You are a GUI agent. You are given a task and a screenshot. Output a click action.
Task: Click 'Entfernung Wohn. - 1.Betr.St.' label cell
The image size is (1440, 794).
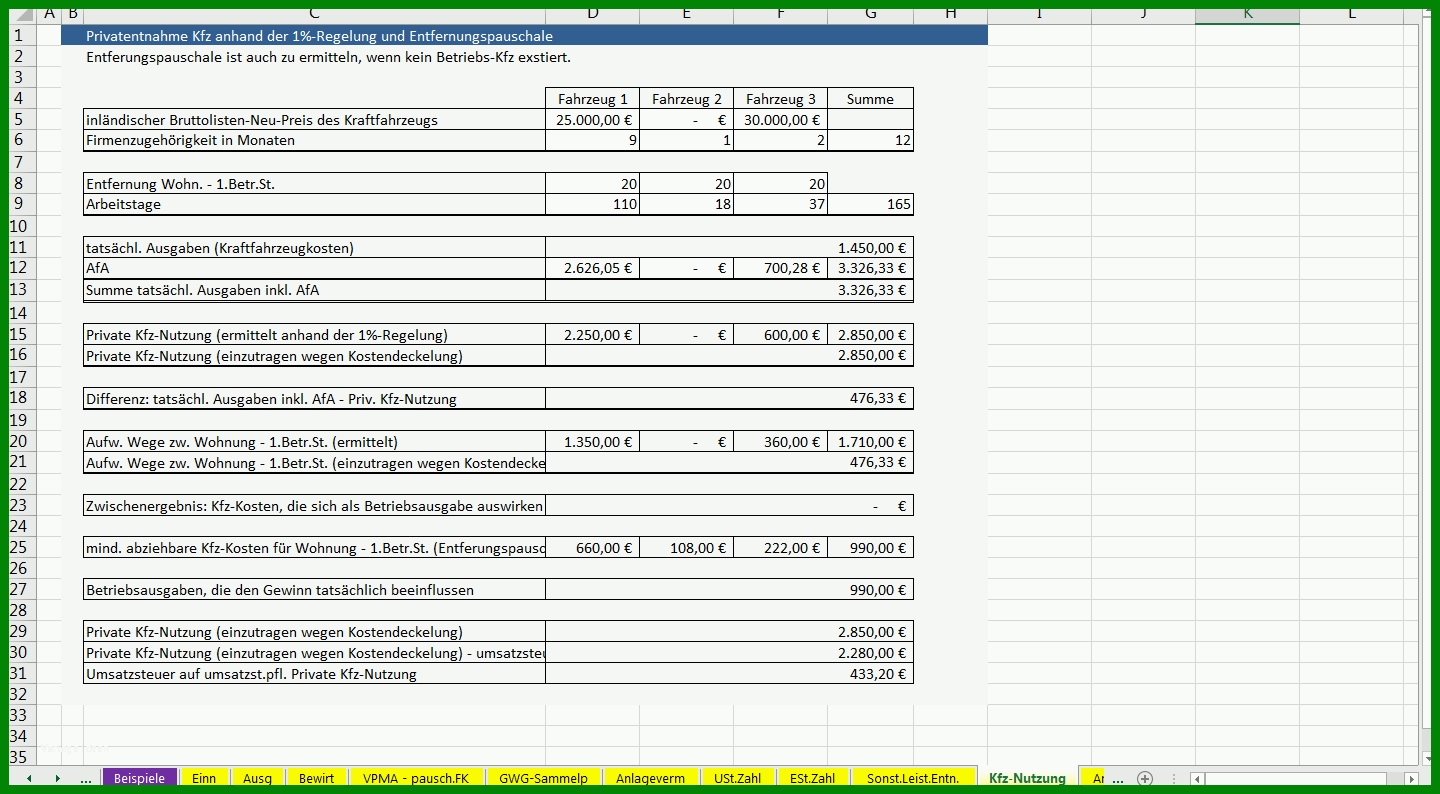(x=314, y=184)
